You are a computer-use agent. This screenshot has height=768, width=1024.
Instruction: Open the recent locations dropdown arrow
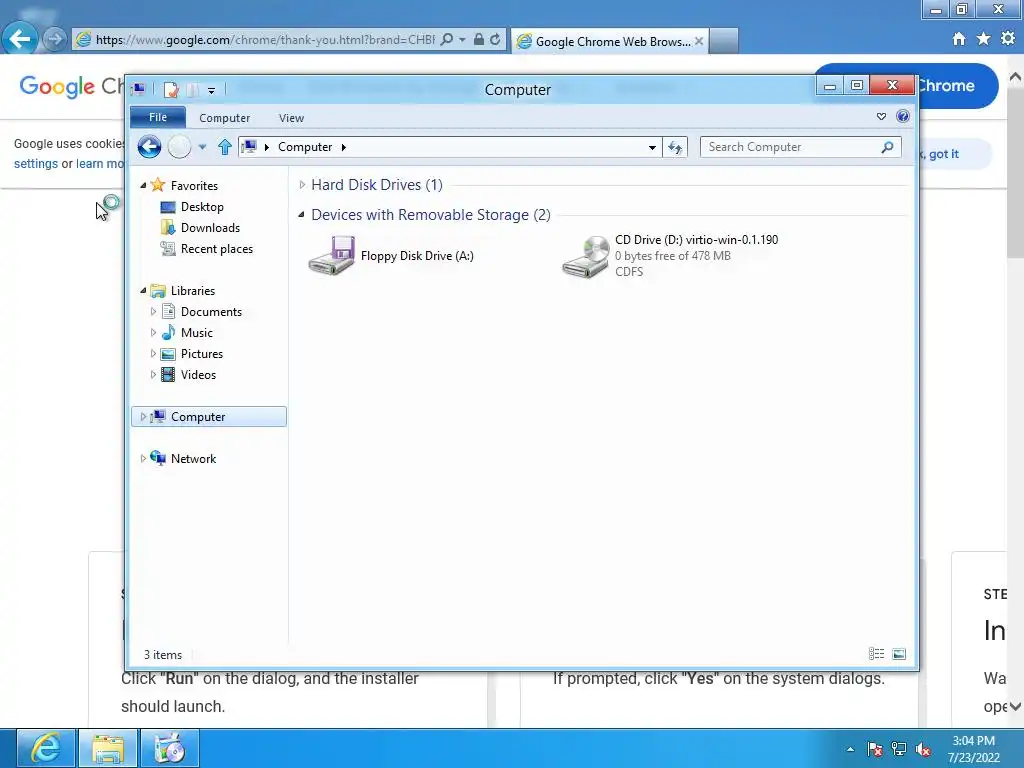pyautogui.click(x=202, y=147)
